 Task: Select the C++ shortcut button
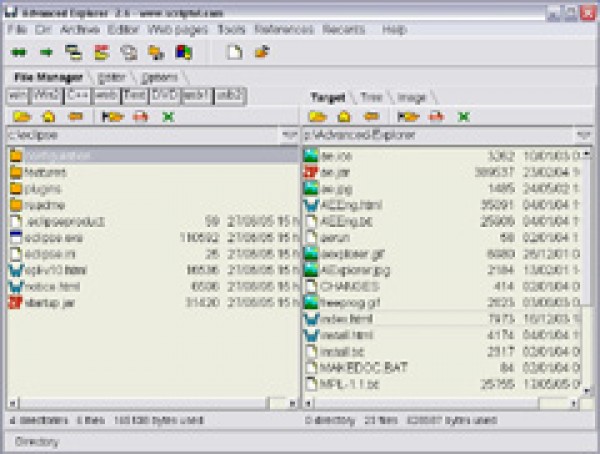[x=77, y=95]
